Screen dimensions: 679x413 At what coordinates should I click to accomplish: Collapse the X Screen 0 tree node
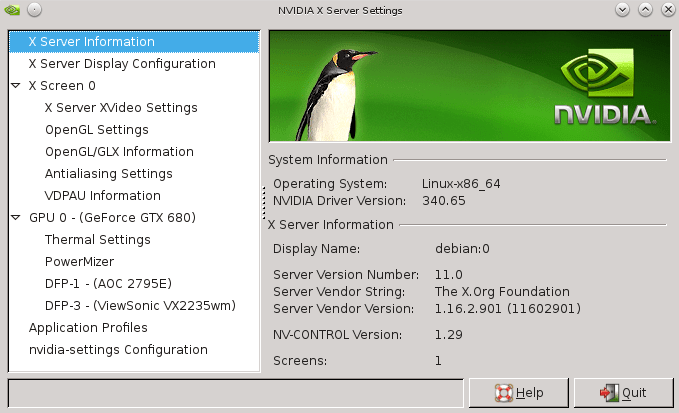coord(16,85)
